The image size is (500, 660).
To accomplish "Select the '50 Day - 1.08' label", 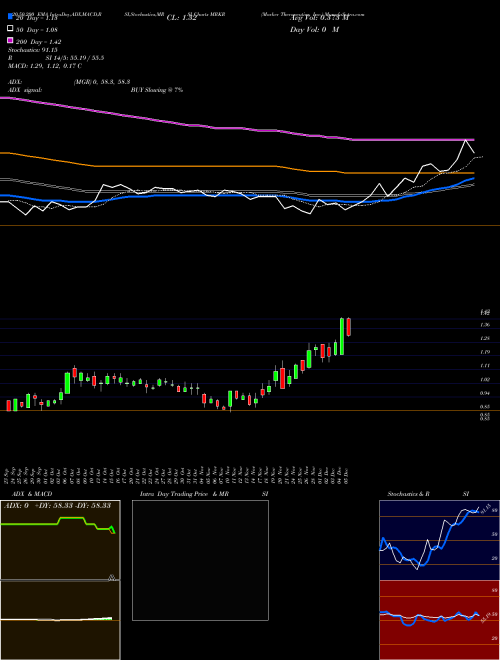I will (37, 30).
